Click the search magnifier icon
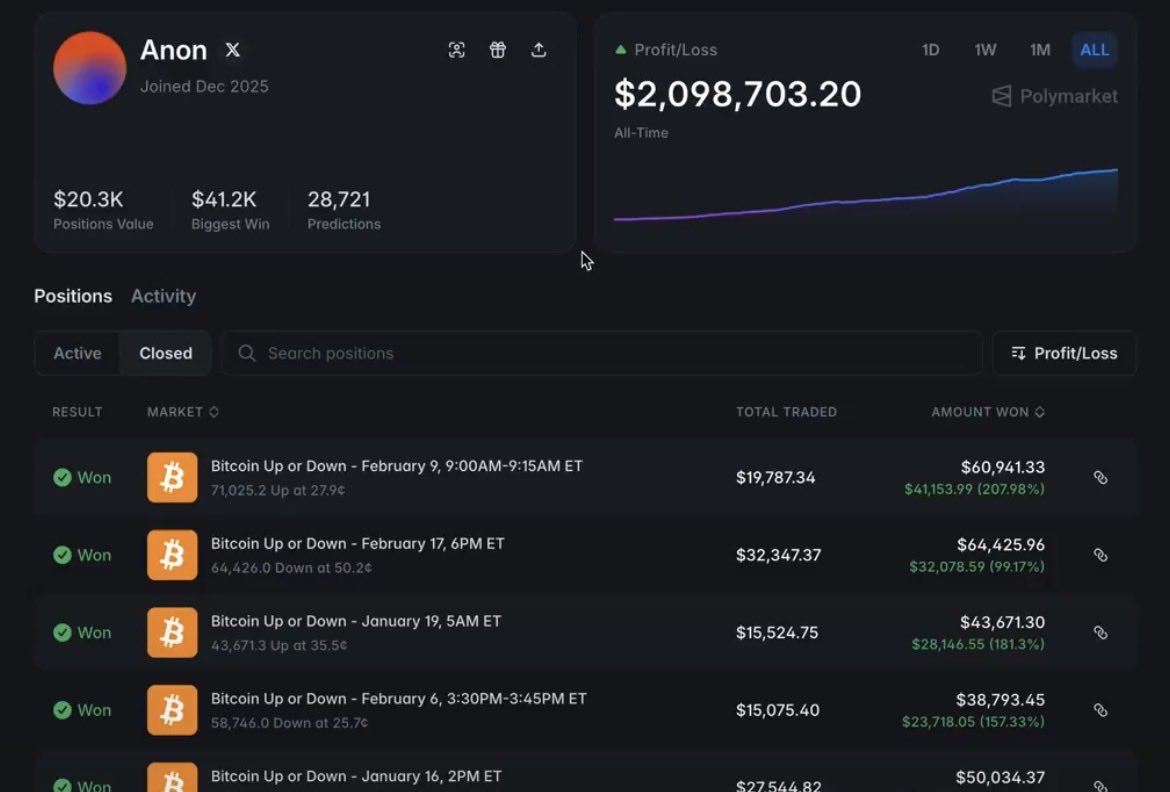This screenshot has height=792, width=1170. (247, 353)
